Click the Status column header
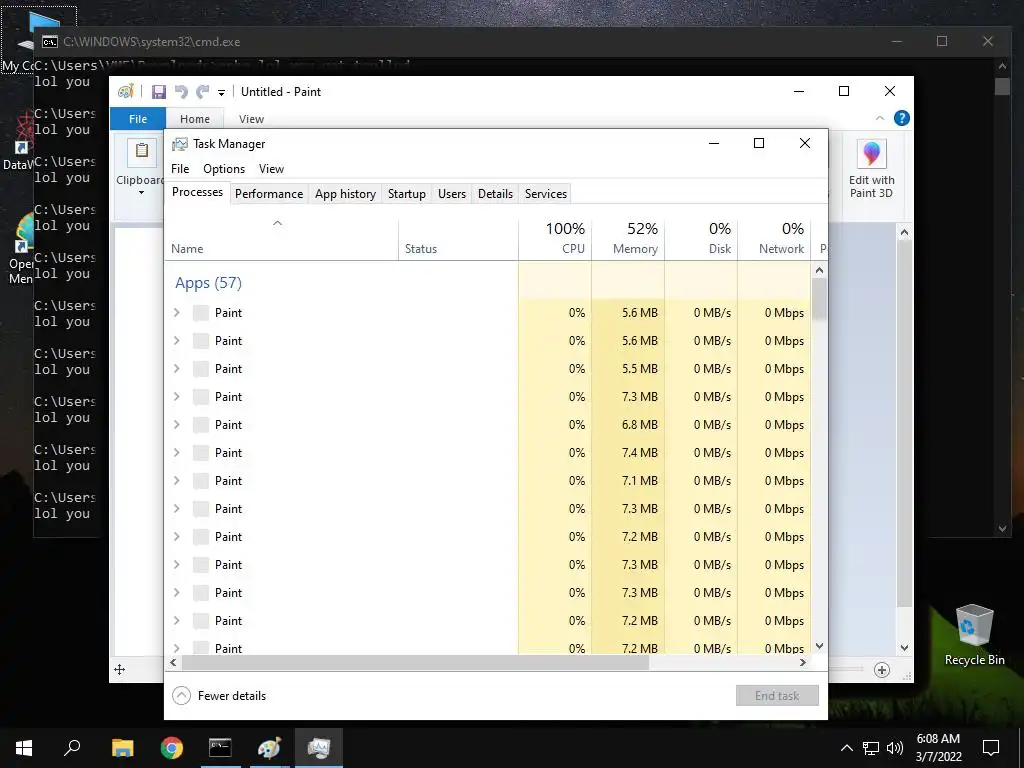Screen dimensions: 1024x768 point(458,239)
